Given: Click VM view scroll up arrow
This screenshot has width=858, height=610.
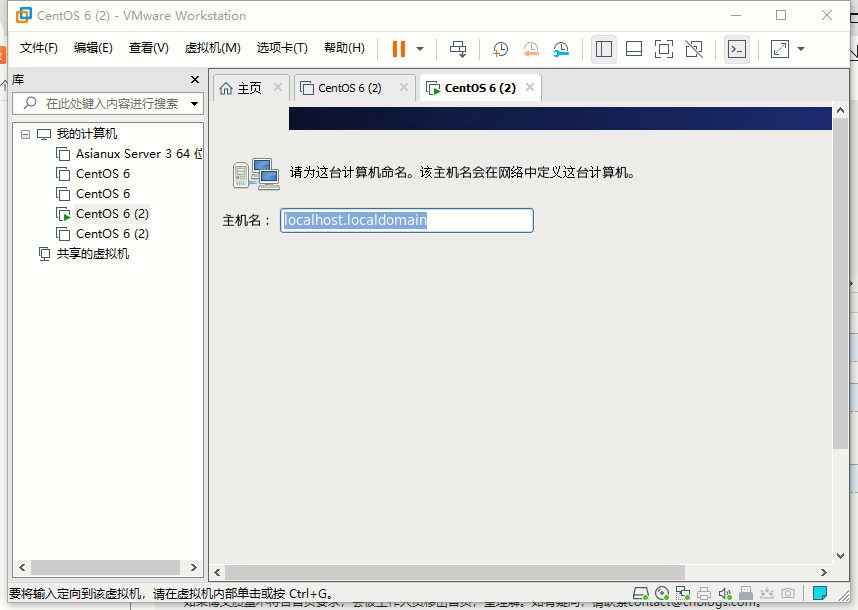Looking at the screenshot, I should click(840, 110).
